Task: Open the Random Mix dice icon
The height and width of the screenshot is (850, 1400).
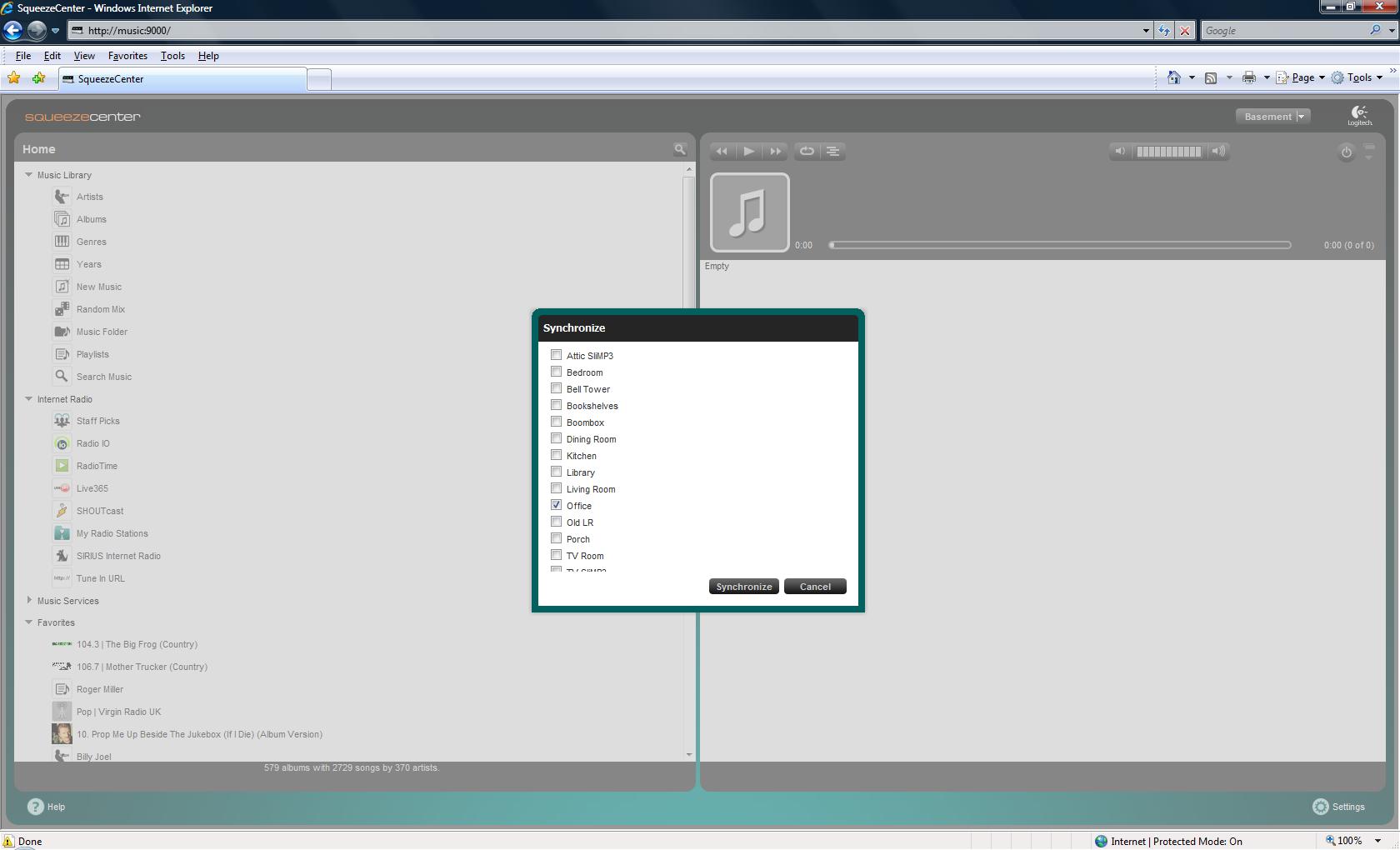Action: (x=62, y=309)
